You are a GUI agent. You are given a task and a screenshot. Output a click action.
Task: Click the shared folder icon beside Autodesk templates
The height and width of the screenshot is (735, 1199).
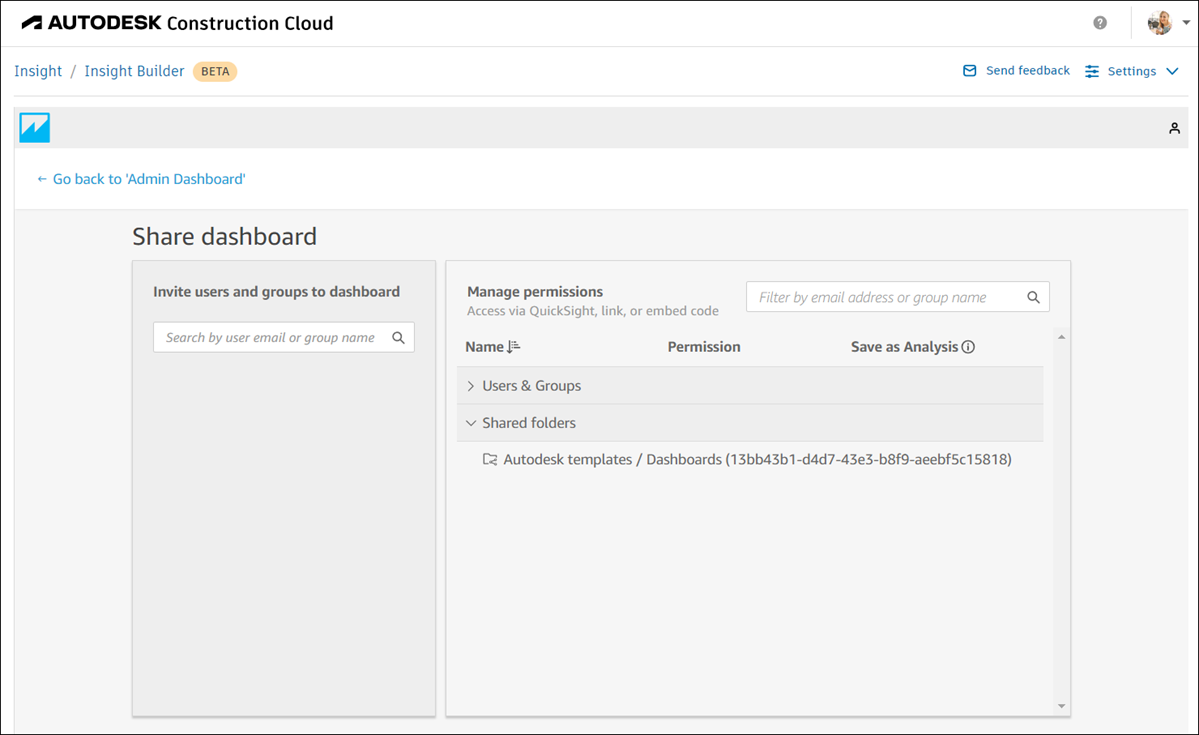490,459
